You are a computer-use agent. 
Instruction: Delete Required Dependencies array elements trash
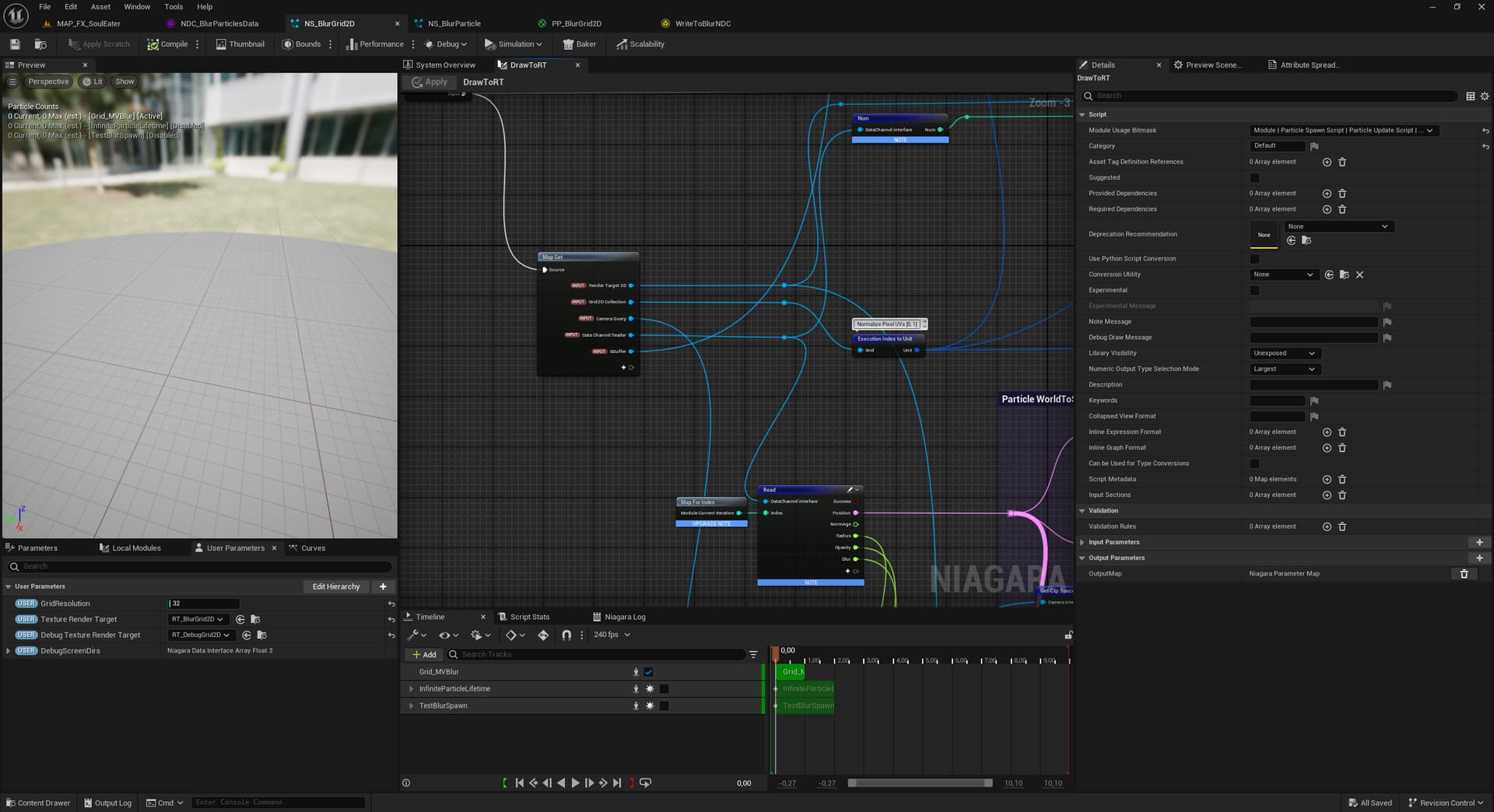(x=1342, y=209)
